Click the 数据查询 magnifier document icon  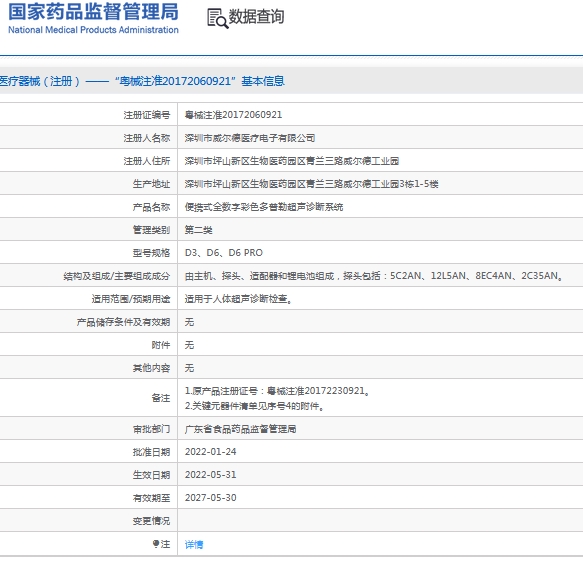point(217,18)
